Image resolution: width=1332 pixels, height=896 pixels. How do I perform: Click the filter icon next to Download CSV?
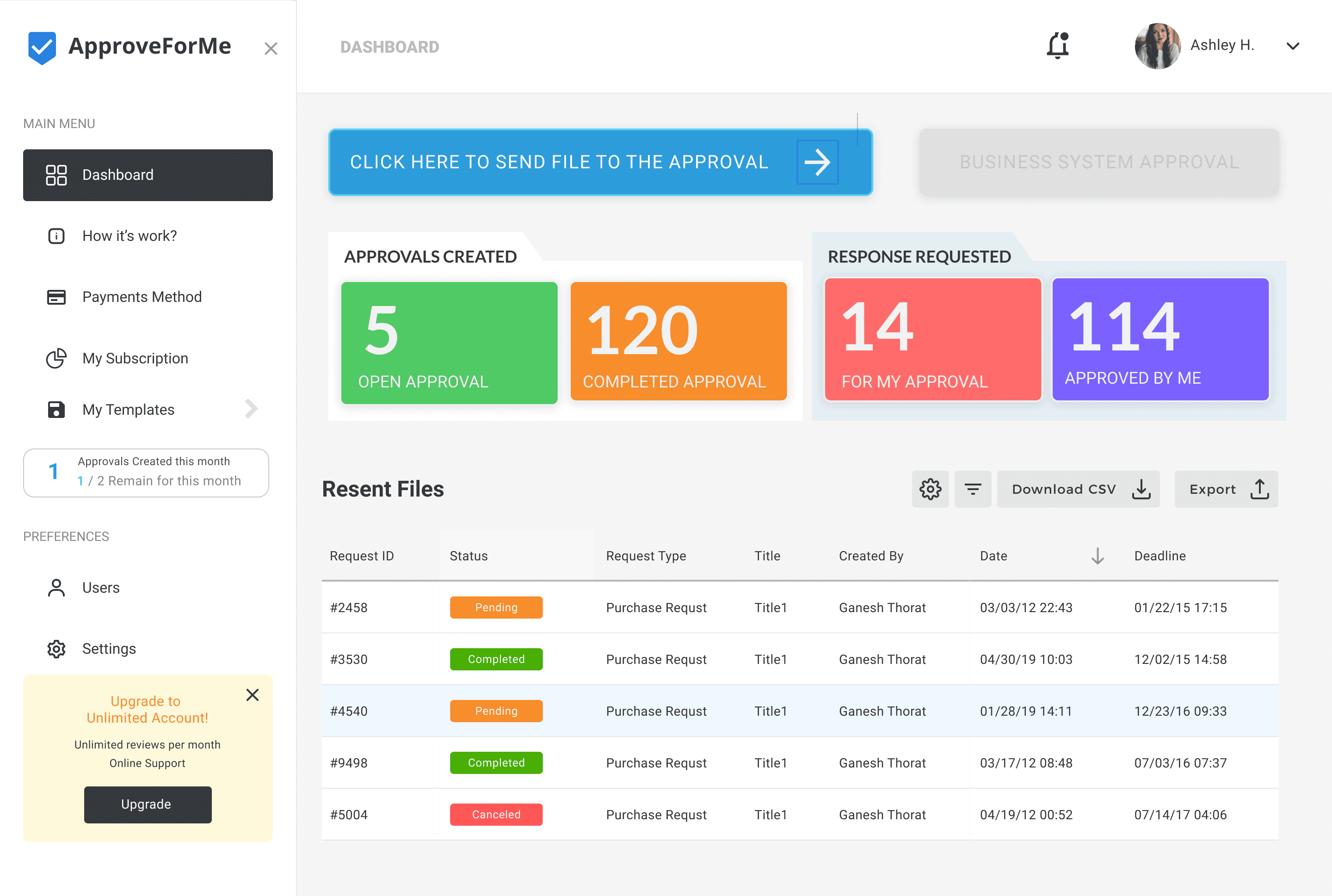pyautogui.click(x=973, y=489)
